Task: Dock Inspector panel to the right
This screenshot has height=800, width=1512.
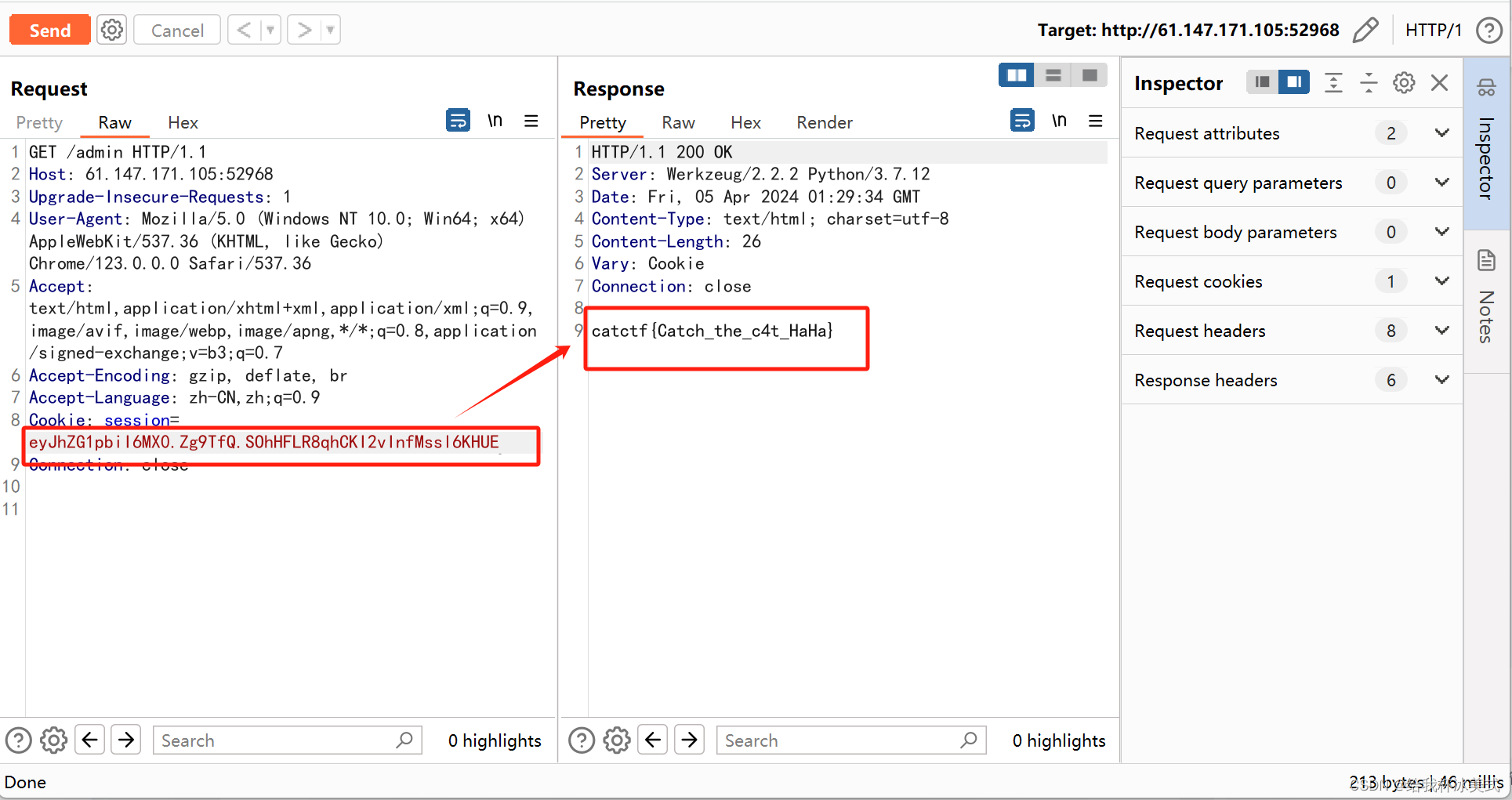Action: point(1294,81)
